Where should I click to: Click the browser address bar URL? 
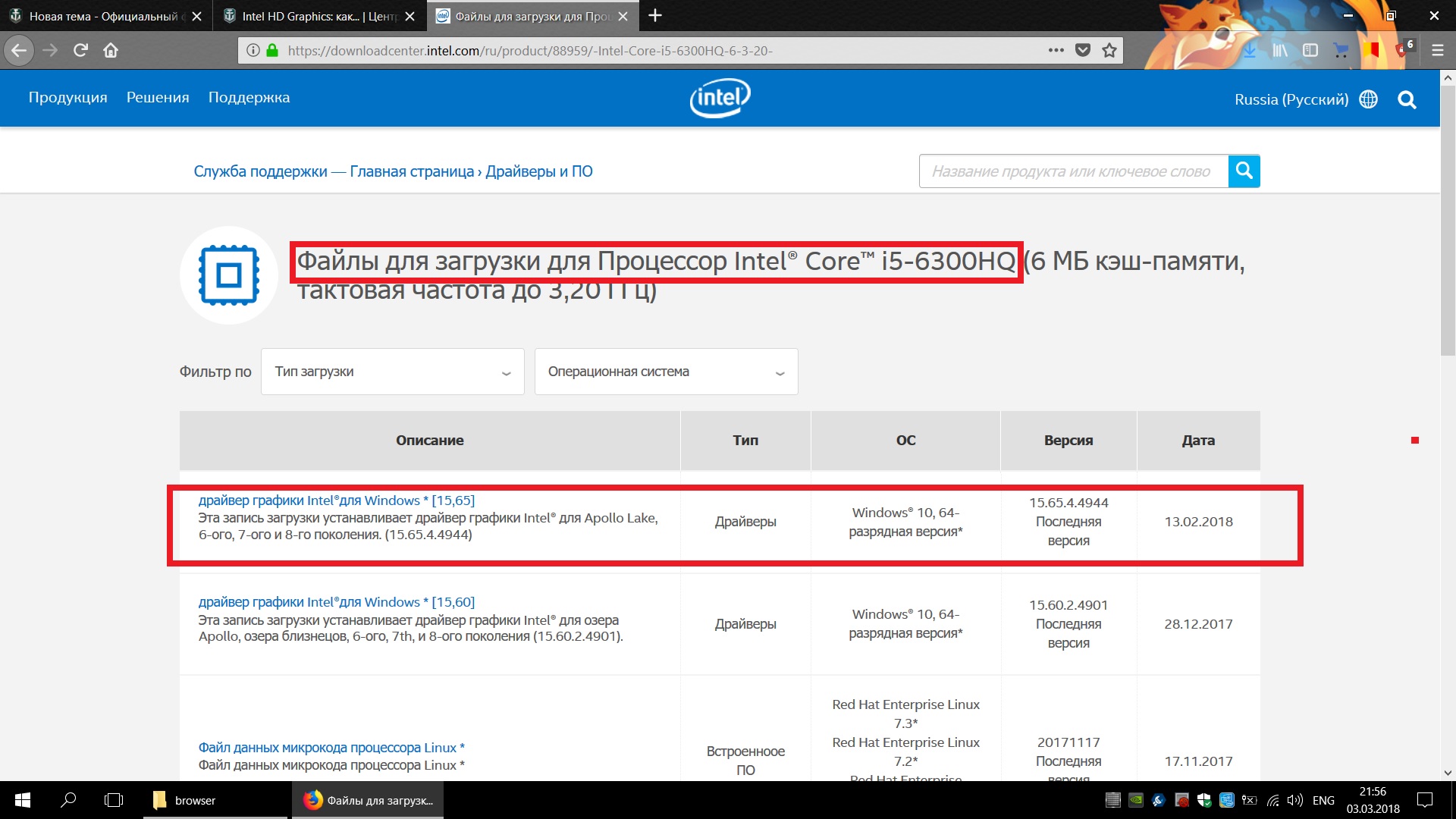[x=530, y=51]
